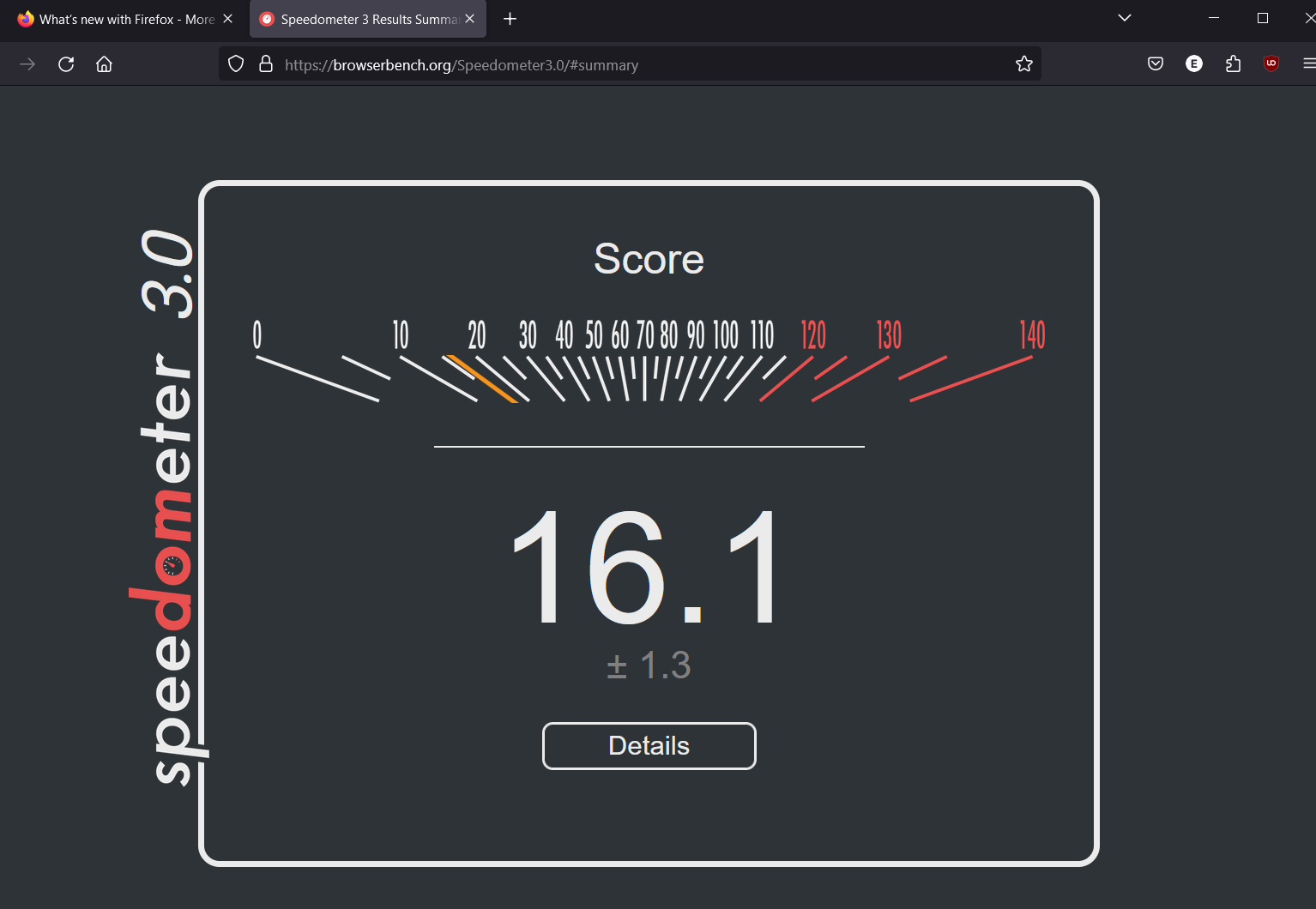Screen dimensions: 1316x909
Task: Click the ± 1.3 margin text
Action: click(x=649, y=665)
